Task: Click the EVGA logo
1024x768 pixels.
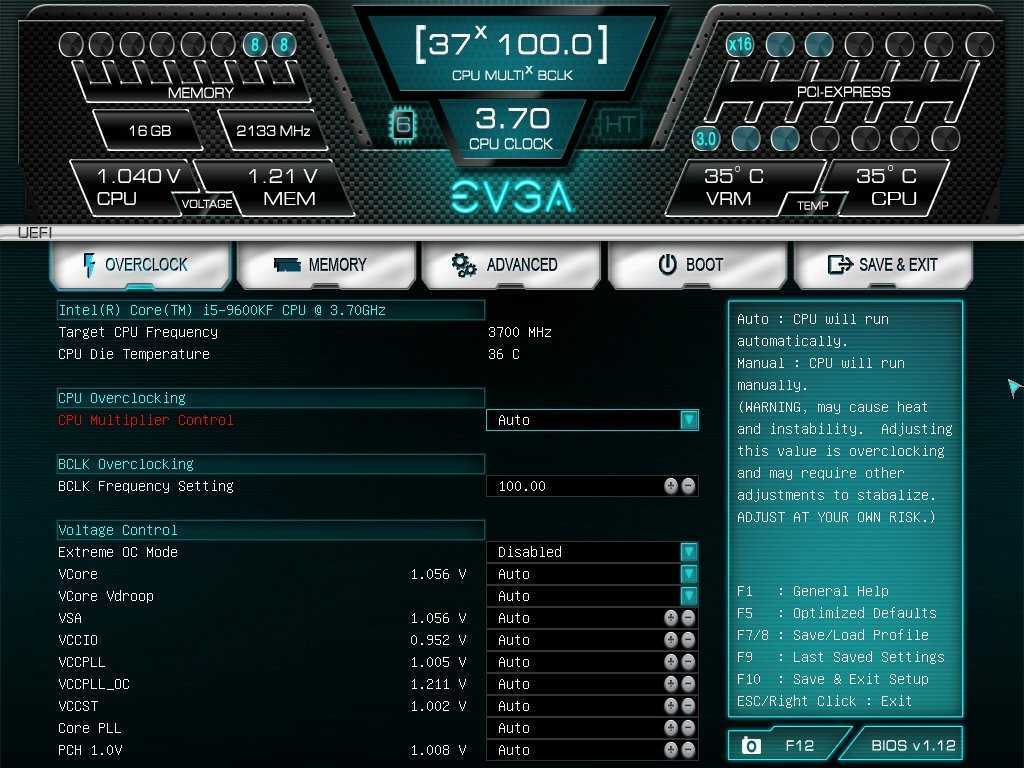Action: pos(512,196)
